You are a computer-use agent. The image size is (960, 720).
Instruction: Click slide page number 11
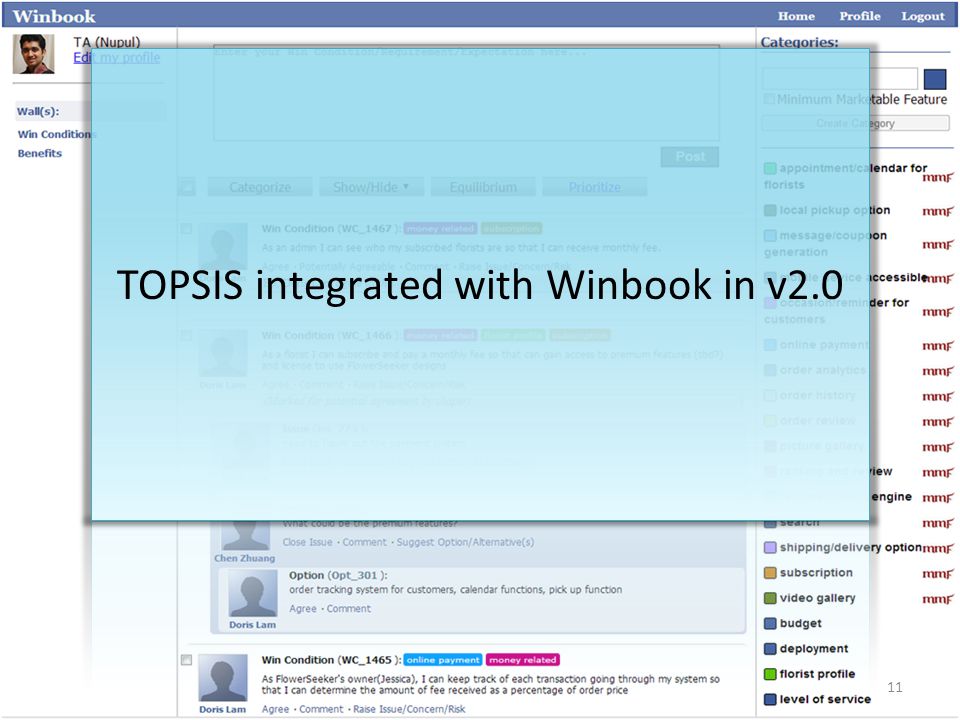pos(894,688)
